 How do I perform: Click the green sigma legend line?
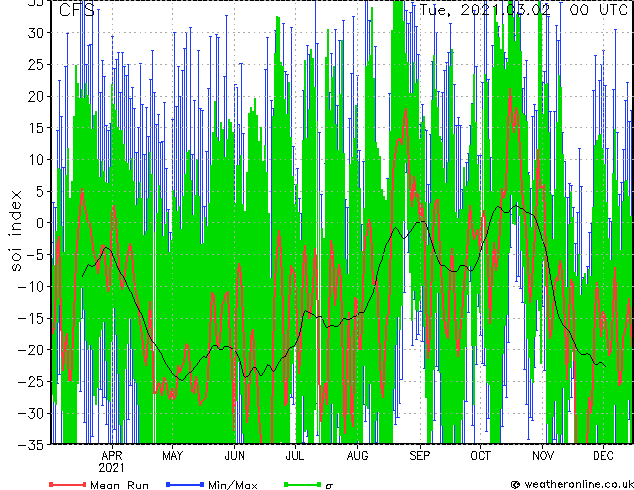point(302,484)
